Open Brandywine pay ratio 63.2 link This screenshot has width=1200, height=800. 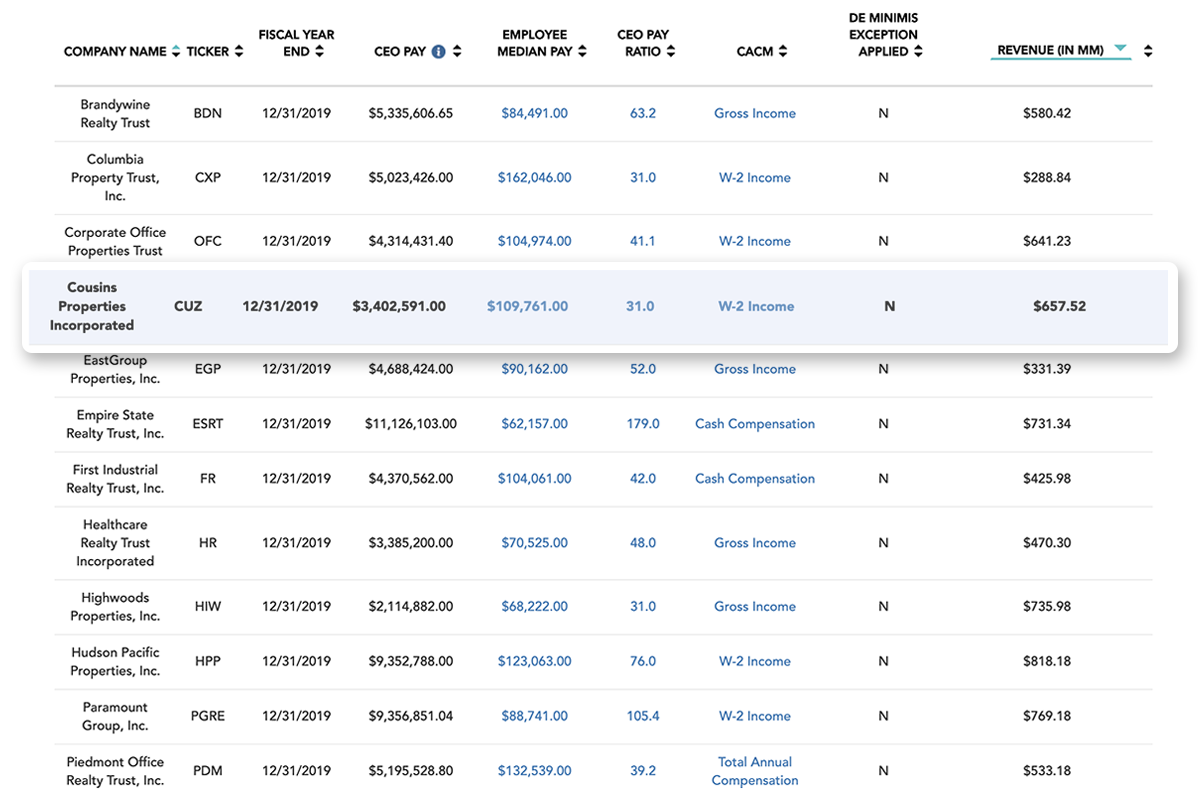(x=643, y=113)
